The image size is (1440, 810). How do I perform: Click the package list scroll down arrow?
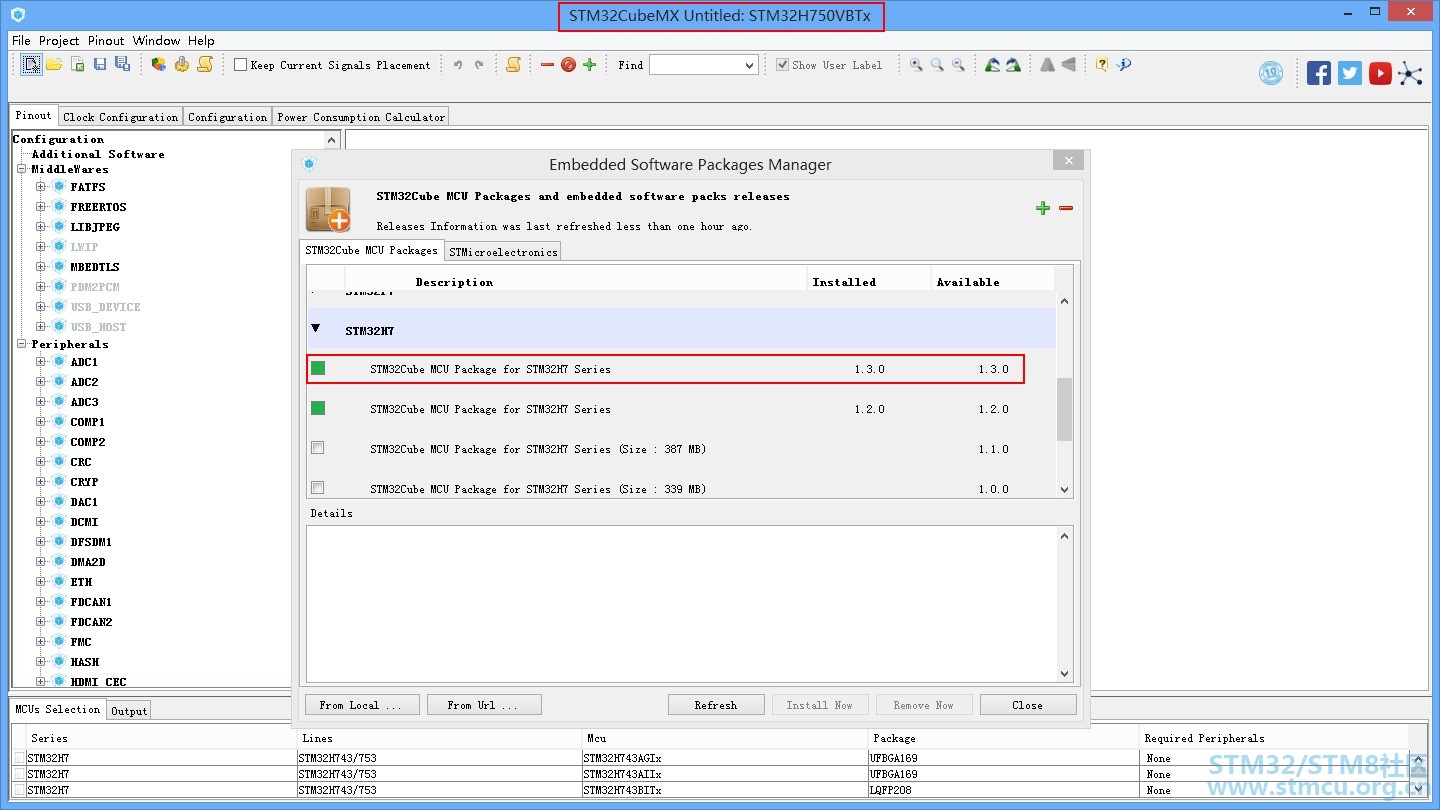(1064, 490)
